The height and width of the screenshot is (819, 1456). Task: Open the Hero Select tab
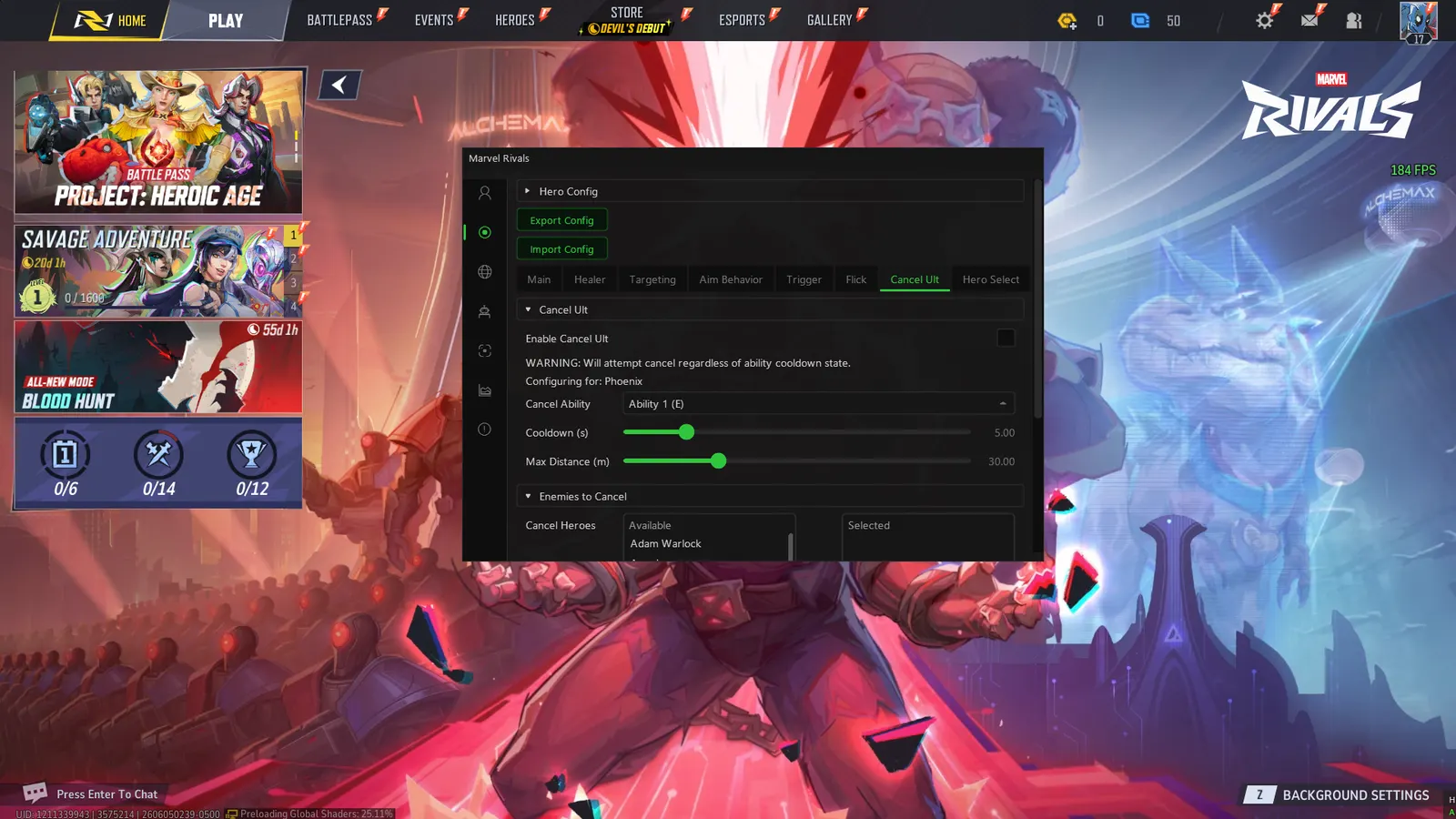coord(991,279)
